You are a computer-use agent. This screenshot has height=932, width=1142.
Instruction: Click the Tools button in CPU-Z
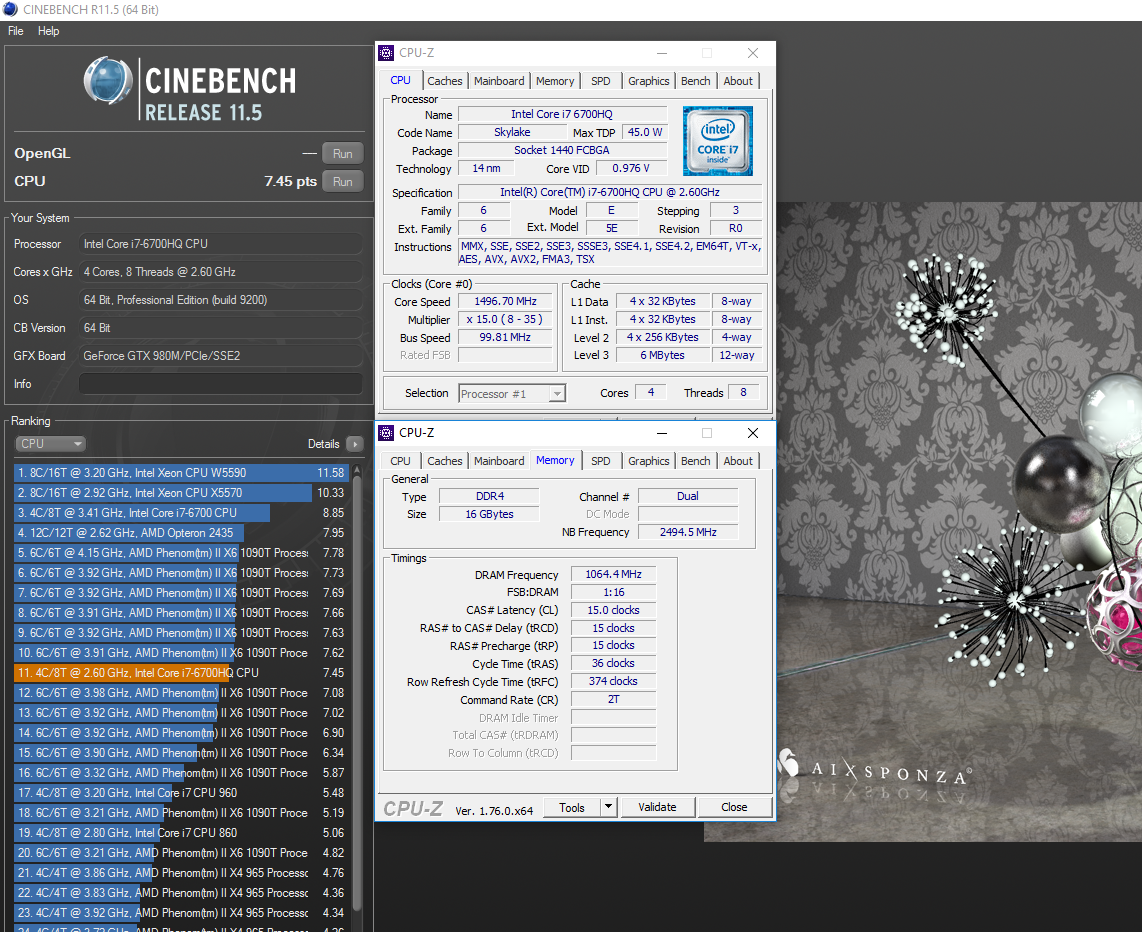tap(572, 807)
